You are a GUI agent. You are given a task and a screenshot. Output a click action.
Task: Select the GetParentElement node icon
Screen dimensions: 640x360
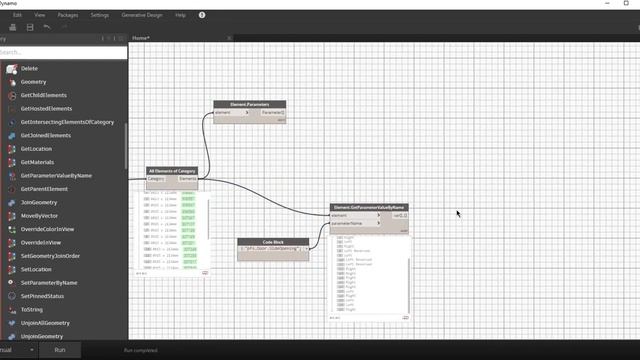pyautogui.click(x=11, y=189)
